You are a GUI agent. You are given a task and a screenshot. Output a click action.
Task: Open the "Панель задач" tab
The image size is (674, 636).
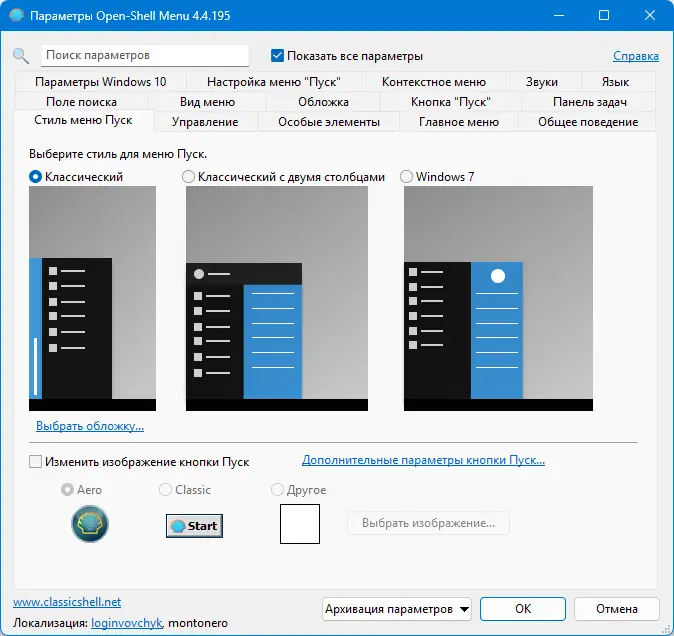click(x=589, y=102)
